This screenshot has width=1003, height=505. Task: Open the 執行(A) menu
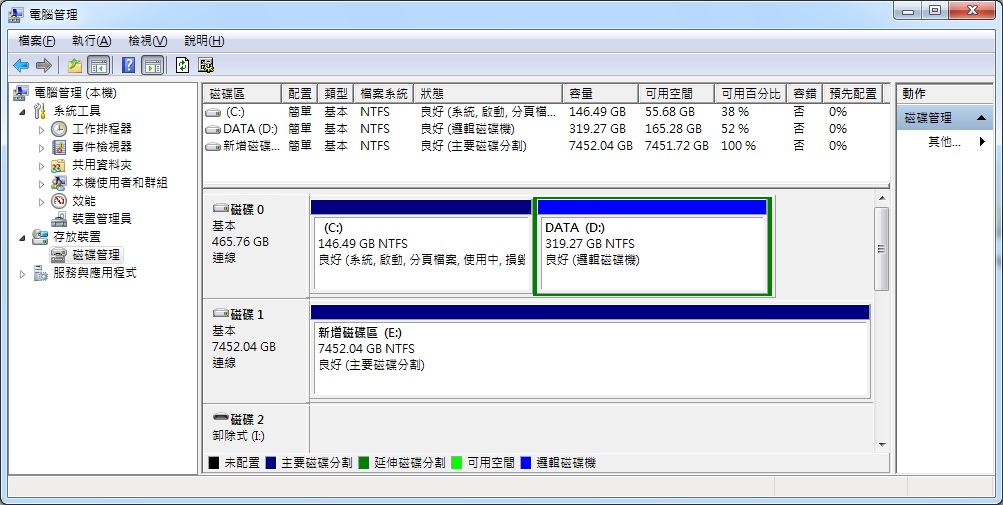pos(91,41)
